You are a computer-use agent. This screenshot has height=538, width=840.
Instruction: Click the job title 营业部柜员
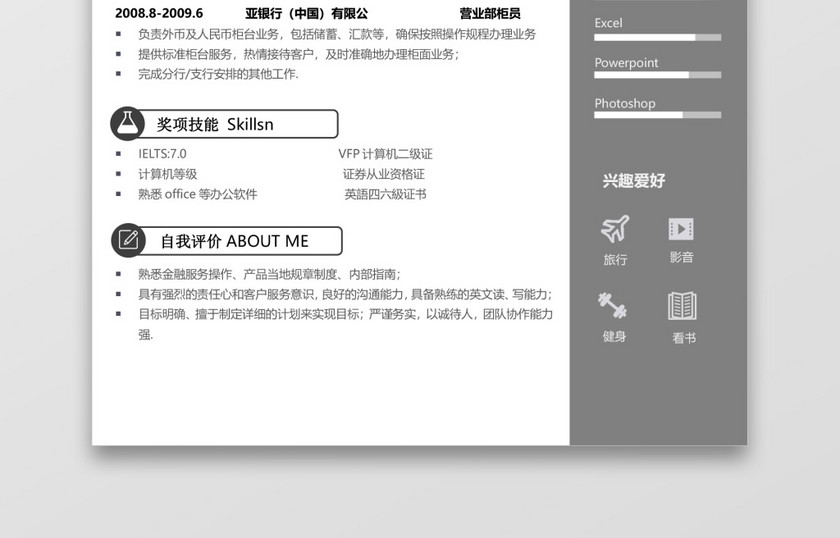coord(490,13)
